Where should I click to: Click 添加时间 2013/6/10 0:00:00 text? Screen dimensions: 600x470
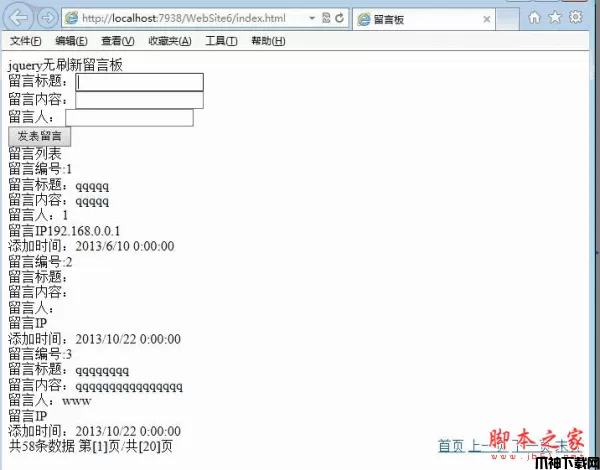pyautogui.click(x=91, y=246)
